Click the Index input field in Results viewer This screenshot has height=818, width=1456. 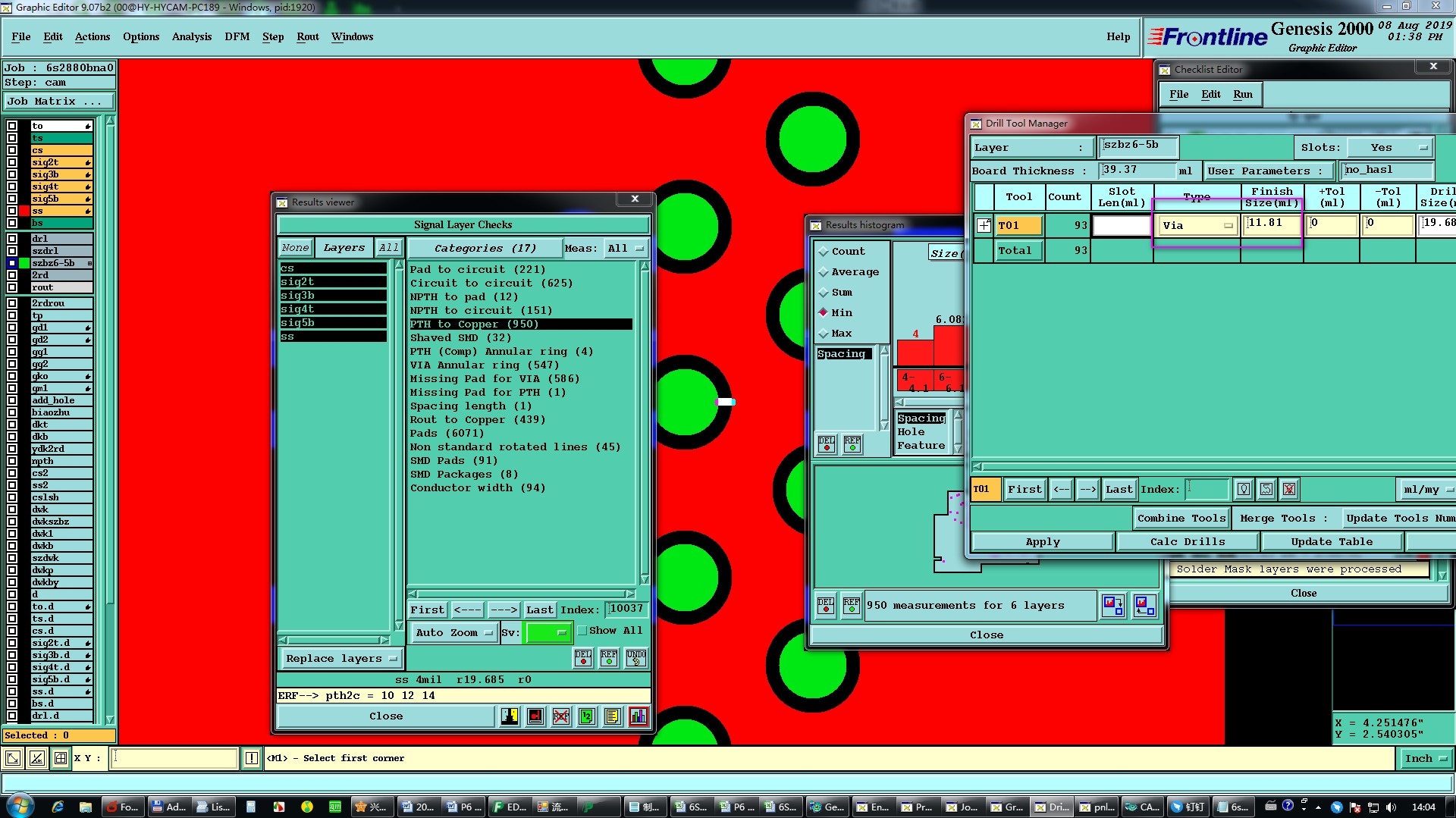[626, 609]
